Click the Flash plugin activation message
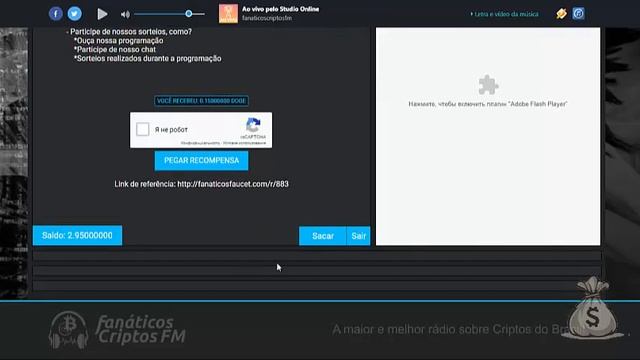This screenshot has height=360, width=640. tap(488, 104)
